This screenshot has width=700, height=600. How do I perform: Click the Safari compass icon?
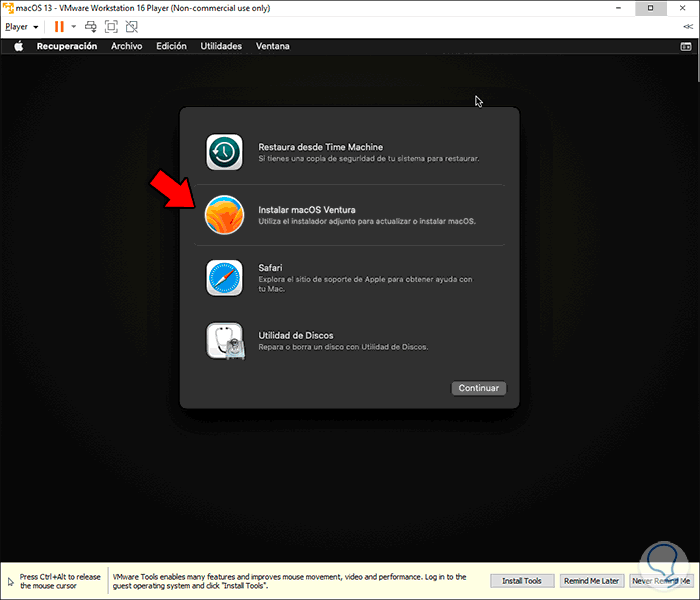[224, 278]
